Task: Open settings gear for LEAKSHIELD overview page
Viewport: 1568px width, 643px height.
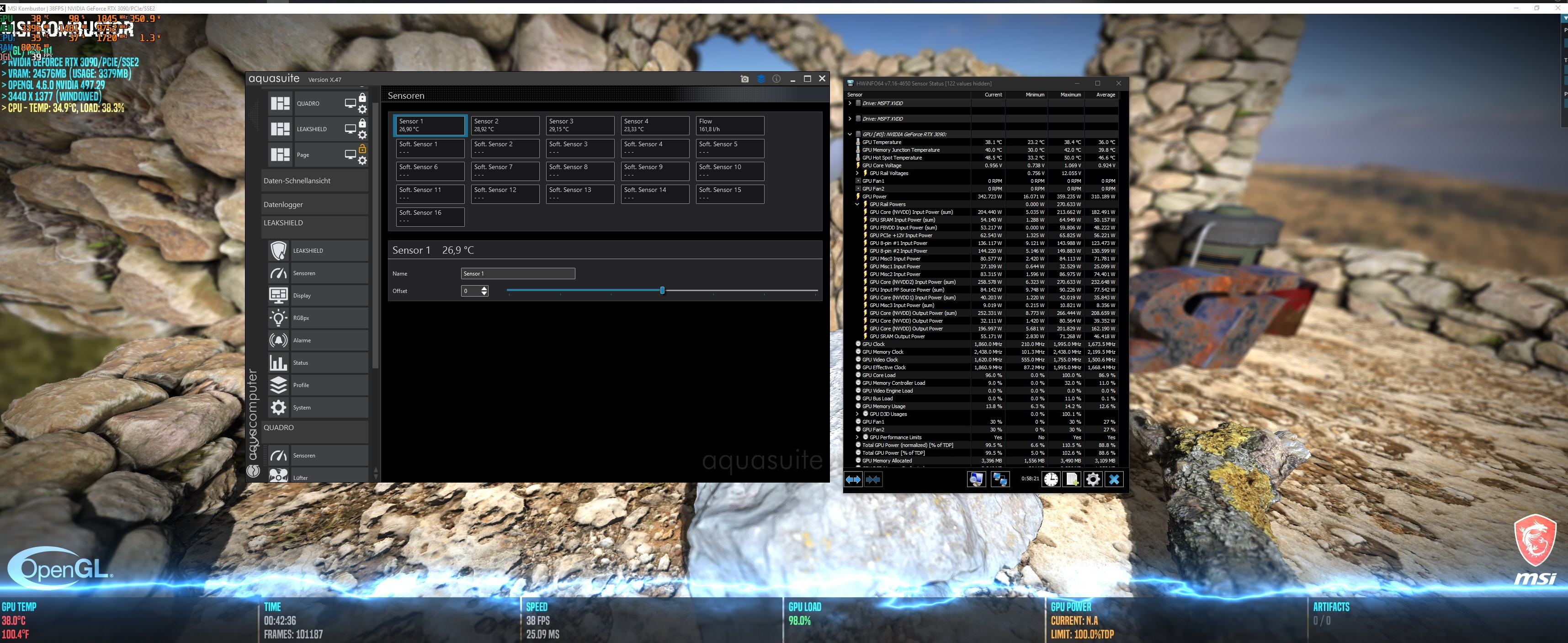Action: click(362, 134)
